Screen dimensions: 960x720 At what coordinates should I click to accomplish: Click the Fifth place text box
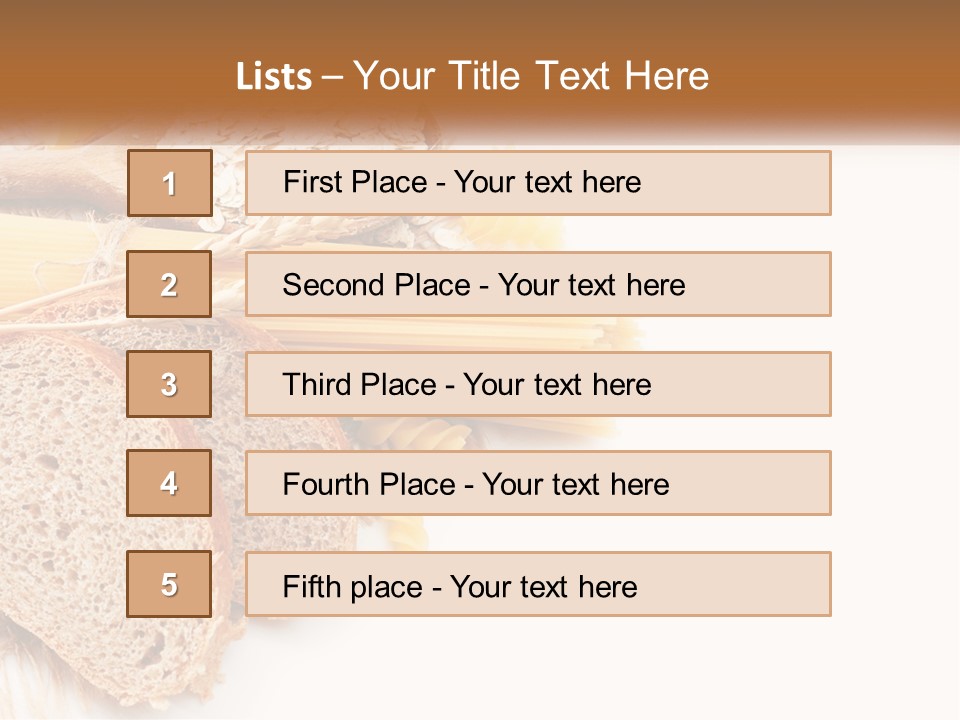538,584
